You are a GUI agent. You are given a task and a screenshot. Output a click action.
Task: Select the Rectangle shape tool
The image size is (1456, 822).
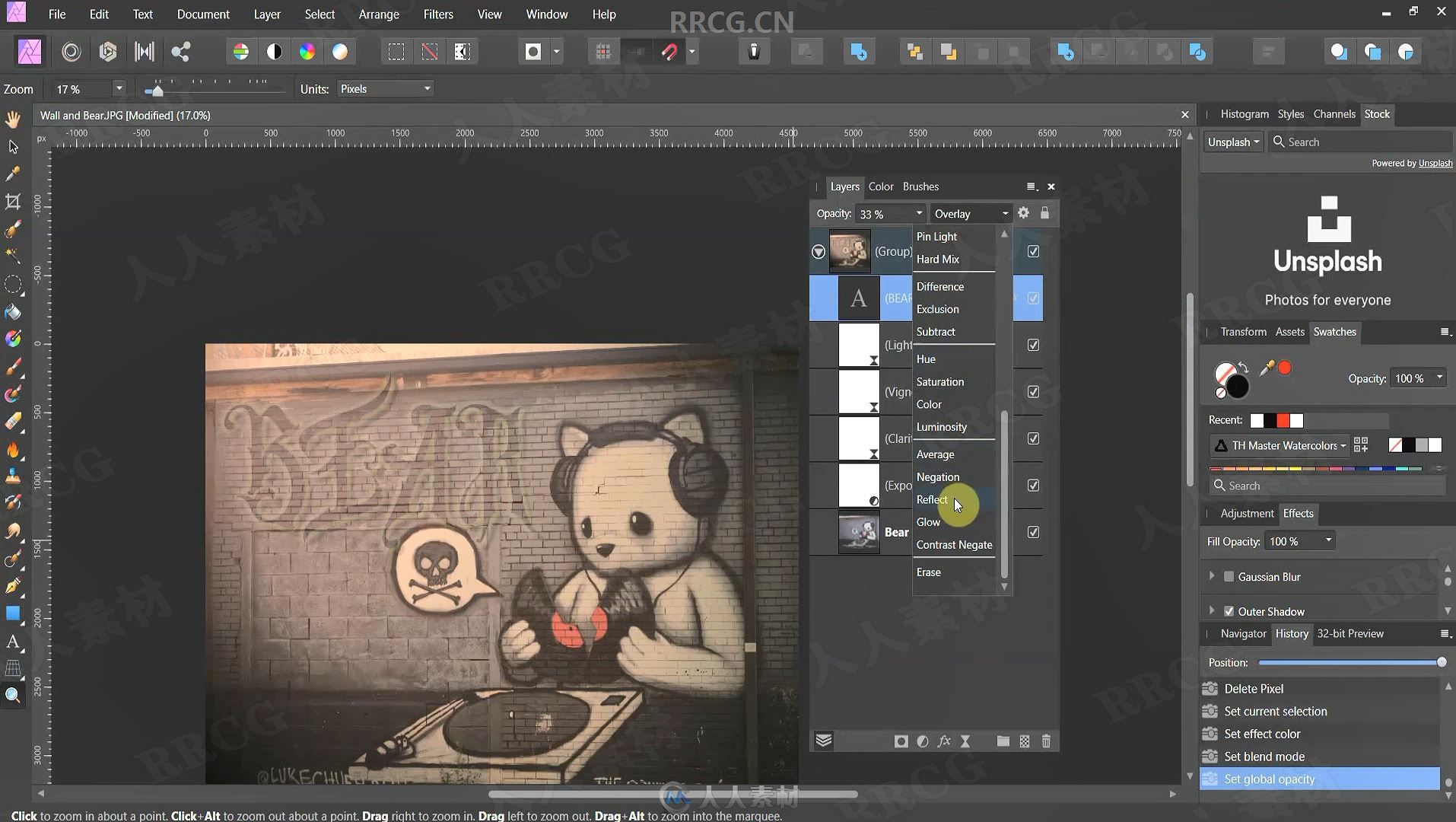click(13, 613)
